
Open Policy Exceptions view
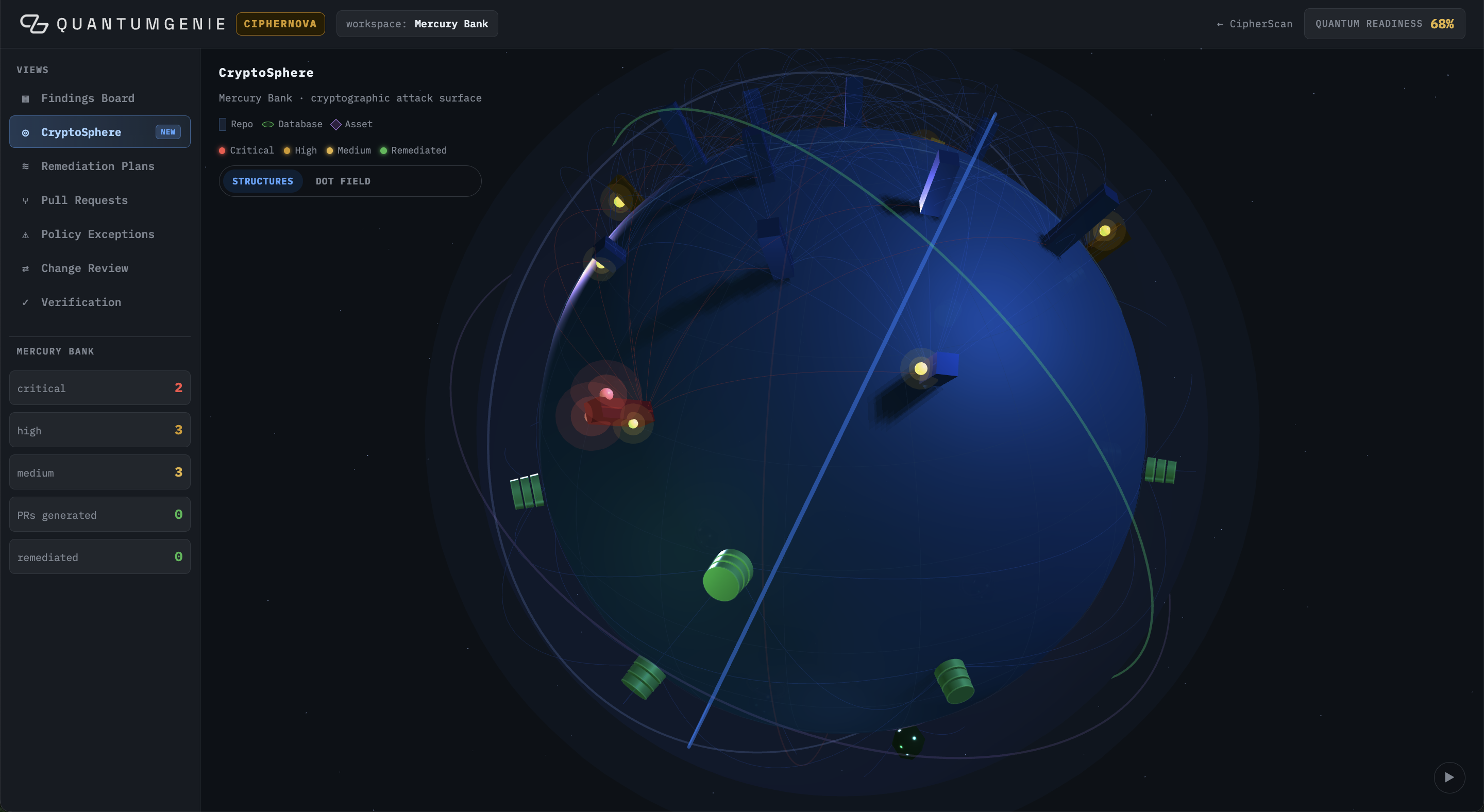click(99, 234)
